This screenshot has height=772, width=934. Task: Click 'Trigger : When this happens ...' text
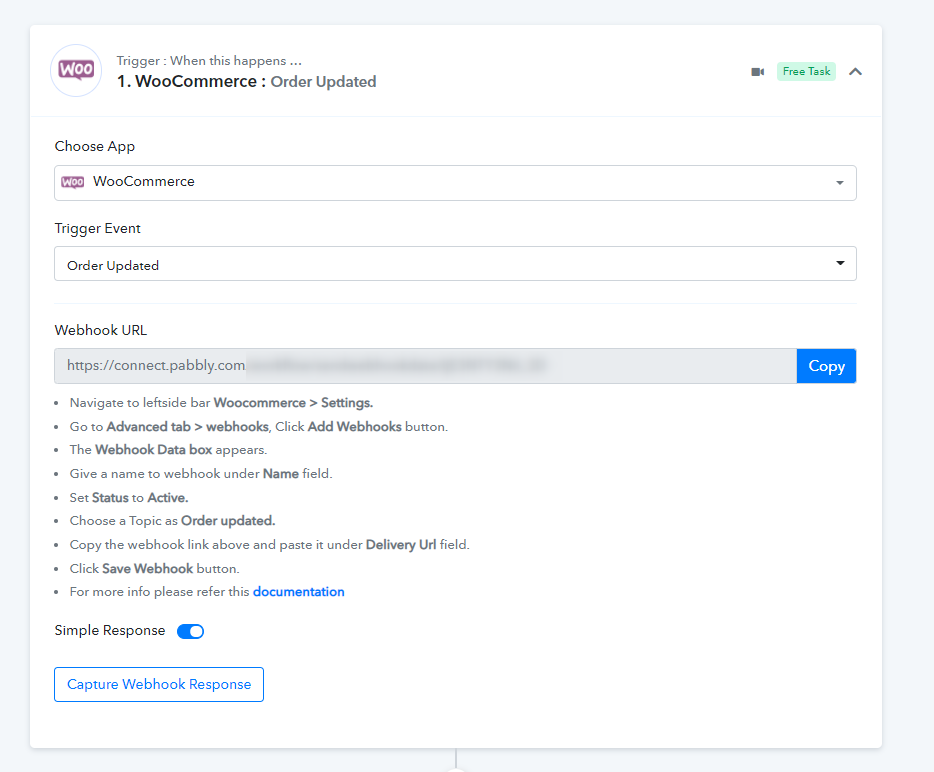(209, 61)
